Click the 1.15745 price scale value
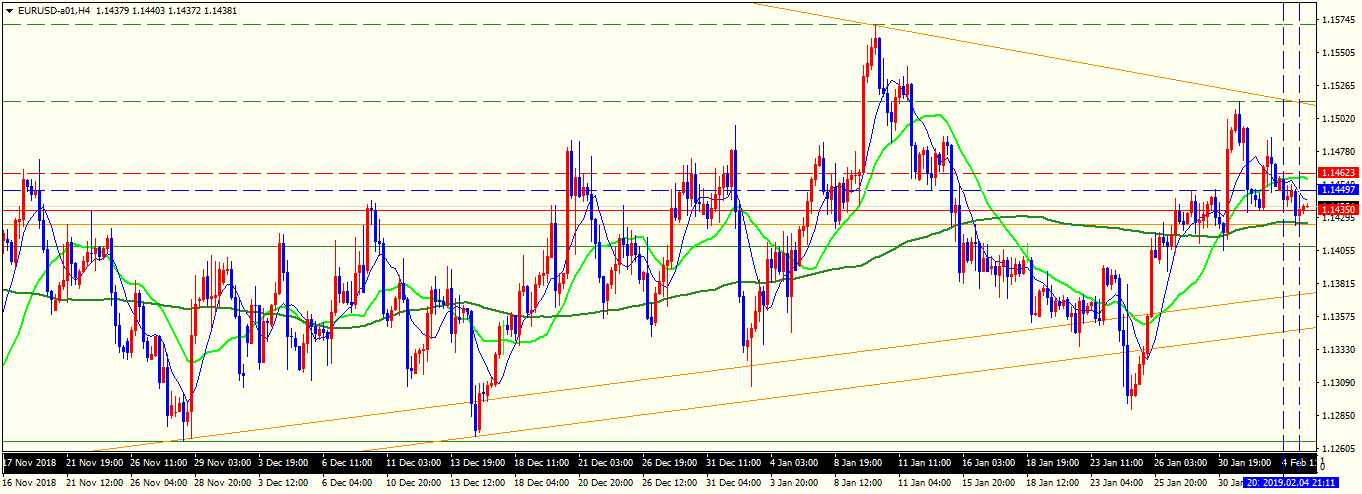This screenshot has width=1362, height=494. (x=1340, y=20)
